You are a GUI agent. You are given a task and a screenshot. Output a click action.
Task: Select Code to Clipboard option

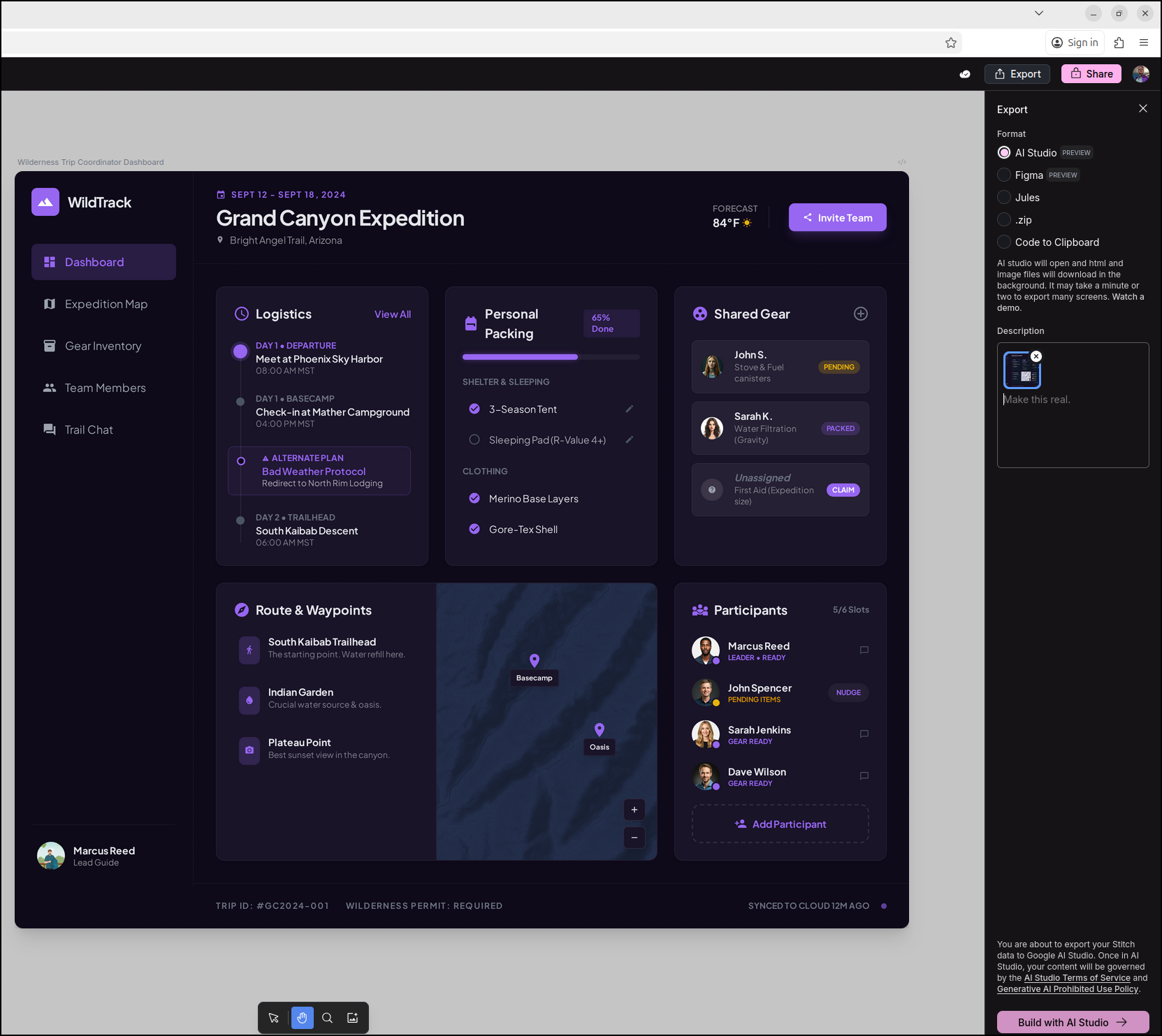click(x=1004, y=242)
